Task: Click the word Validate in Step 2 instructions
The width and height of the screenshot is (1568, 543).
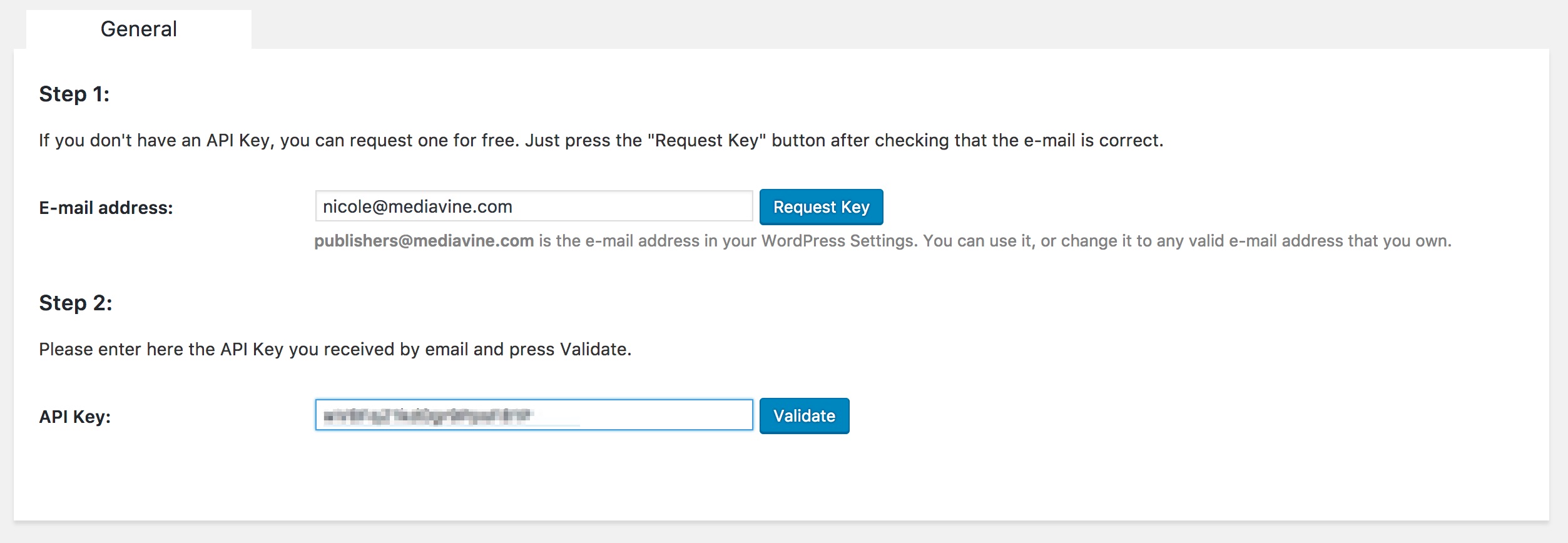Action: tap(594, 349)
